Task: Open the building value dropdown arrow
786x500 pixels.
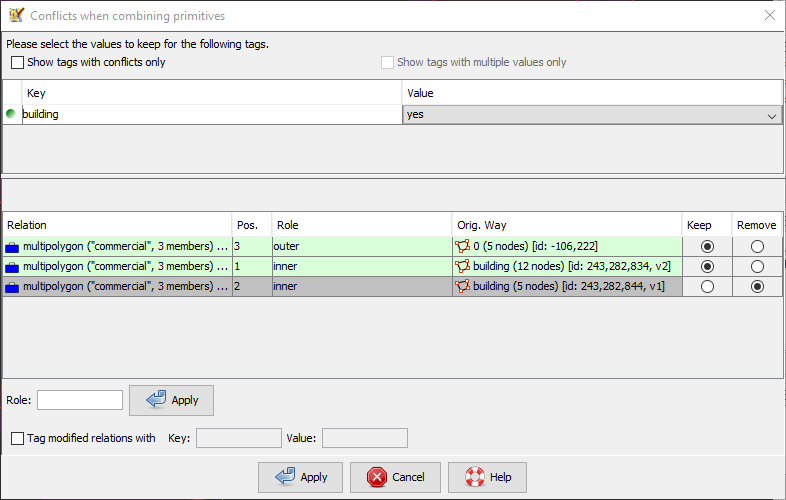Action: click(771, 115)
